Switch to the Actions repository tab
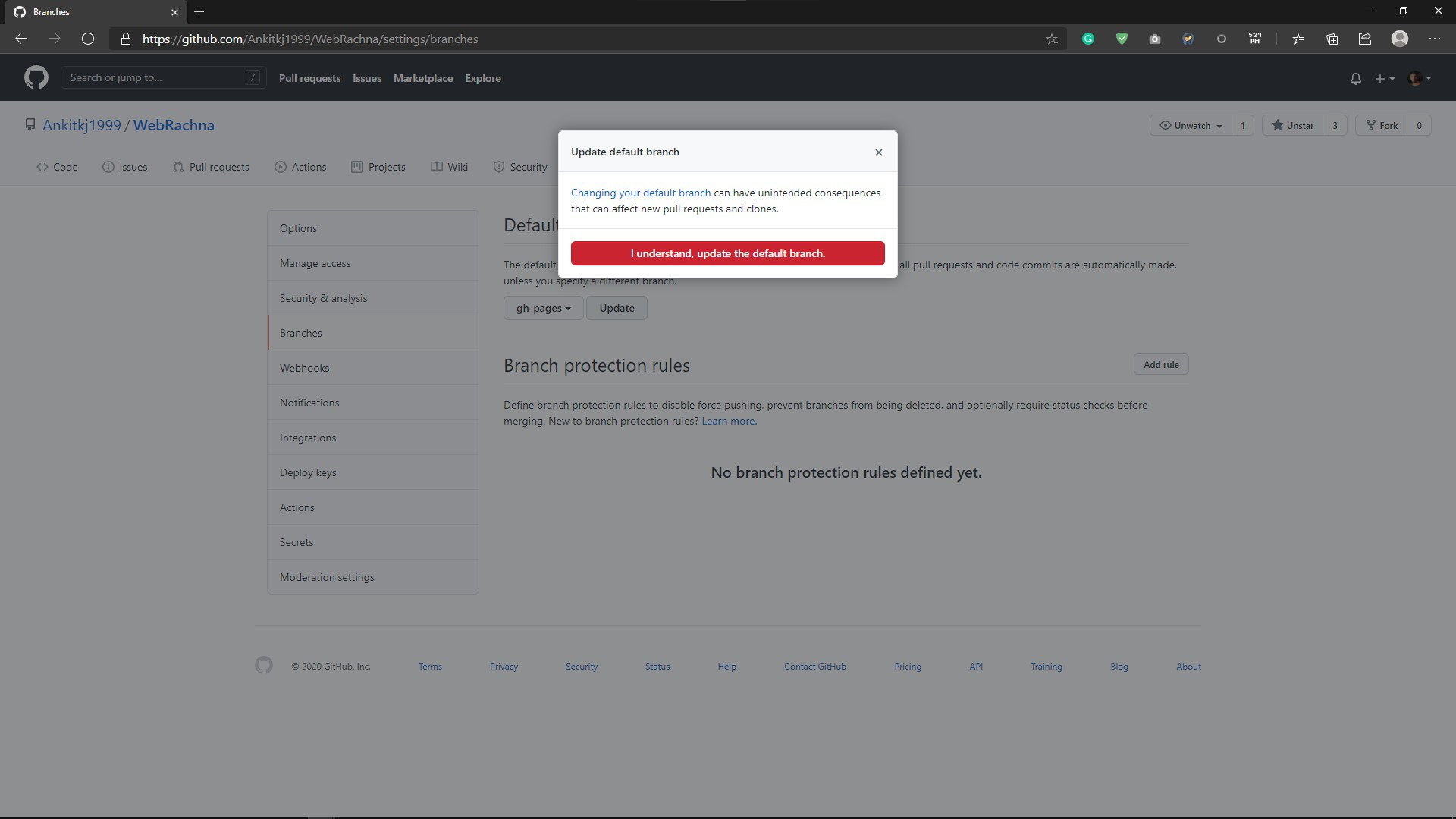The height and width of the screenshot is (819, 1456). (x=300, y=167)
